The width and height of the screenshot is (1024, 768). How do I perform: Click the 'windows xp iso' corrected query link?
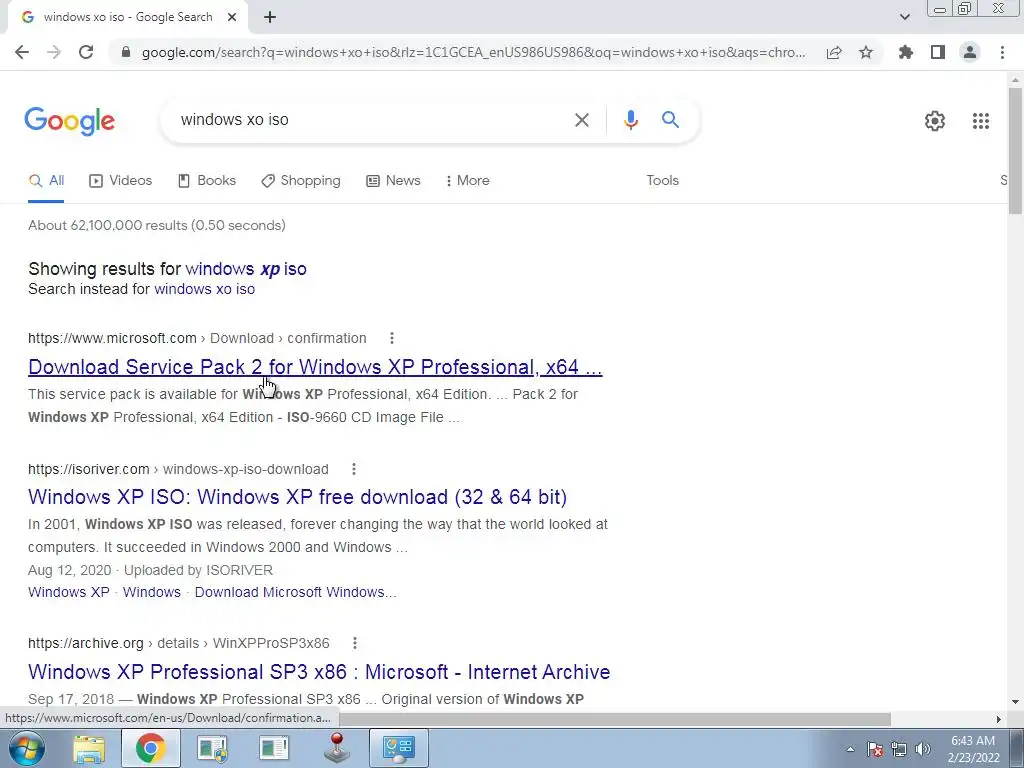pyautogui.click(x=246, y=269)
